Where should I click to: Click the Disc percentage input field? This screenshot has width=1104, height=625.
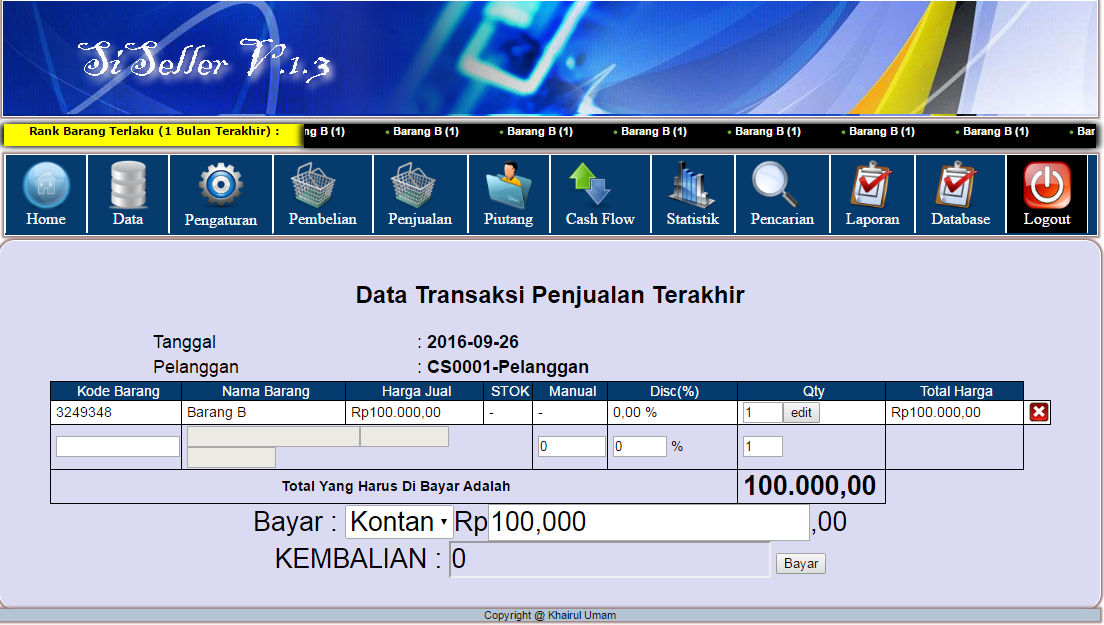coord(639,446)
